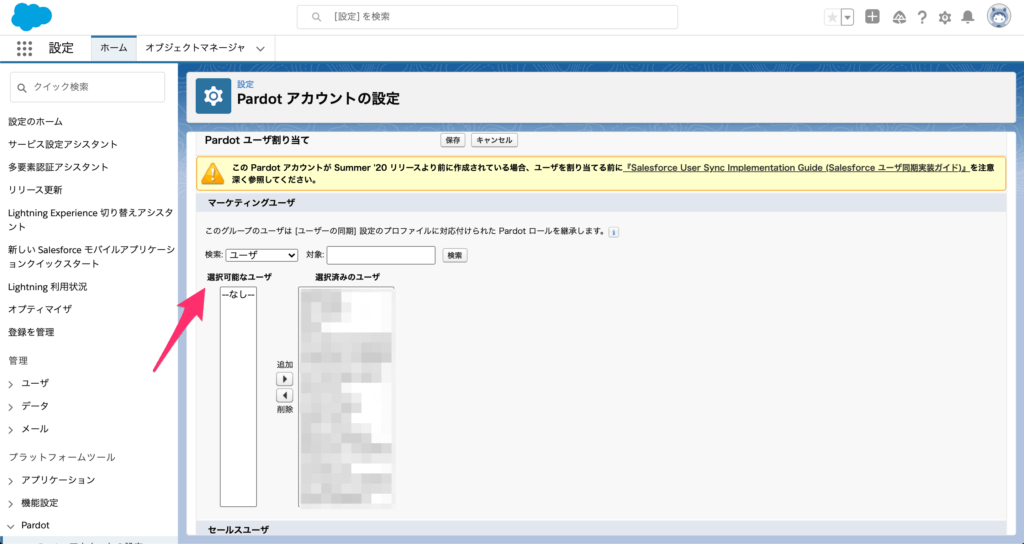Open 多要素認証アシスタント in sidebar
This screenshot has height=544, width=1024.
tap(58, 167)
